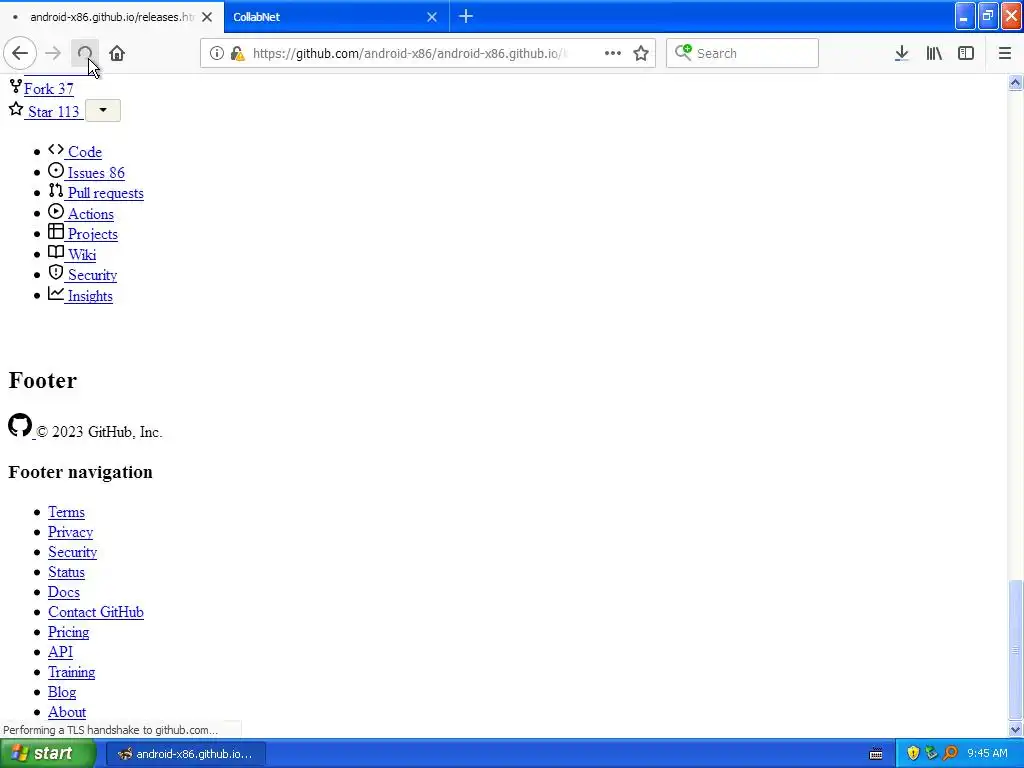Open the Firefox hamburger menu
The width and height of the screenshot is (1024, 768).
[x=1004, y=53]
